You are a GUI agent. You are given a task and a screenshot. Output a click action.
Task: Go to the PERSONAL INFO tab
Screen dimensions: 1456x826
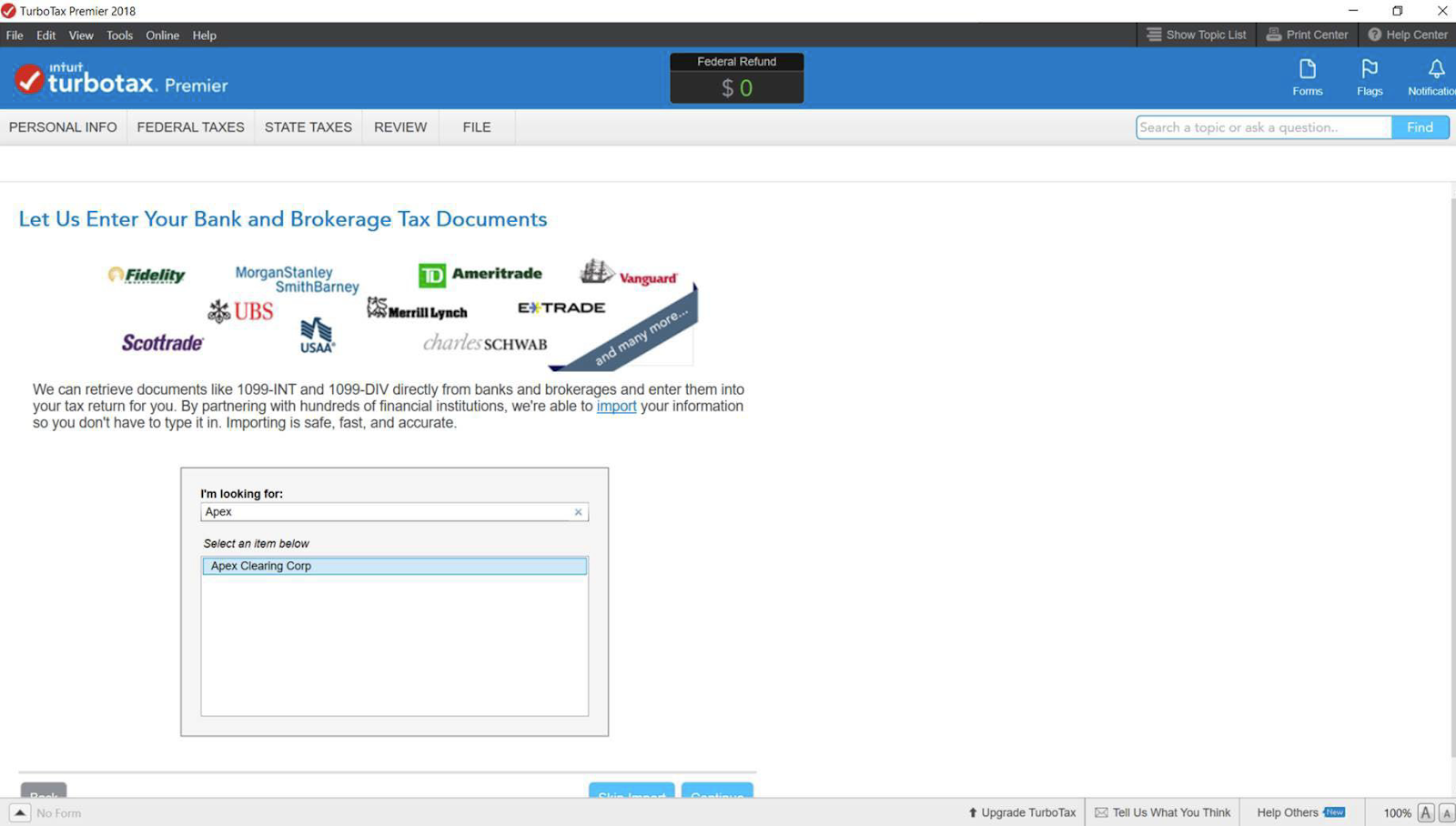(x=63, y=127)
